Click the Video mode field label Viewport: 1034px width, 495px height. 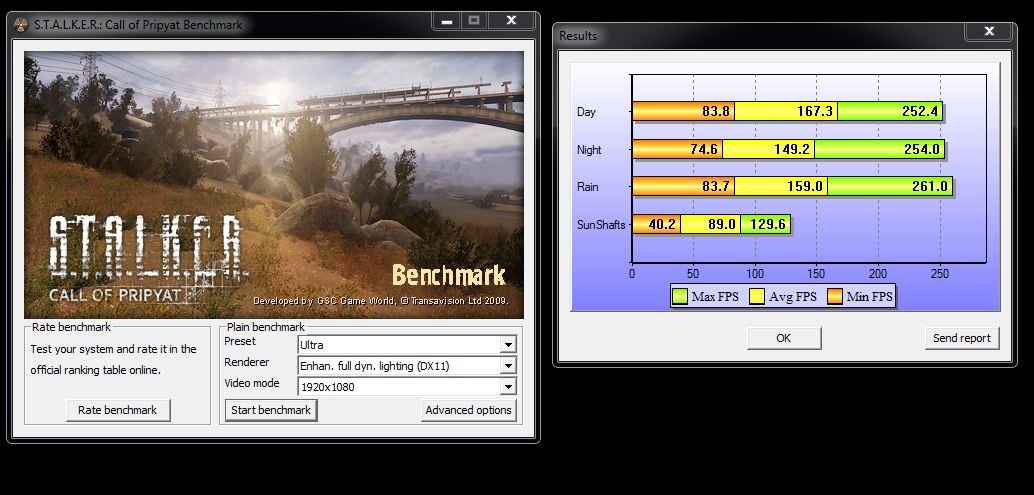coord(252,383)
